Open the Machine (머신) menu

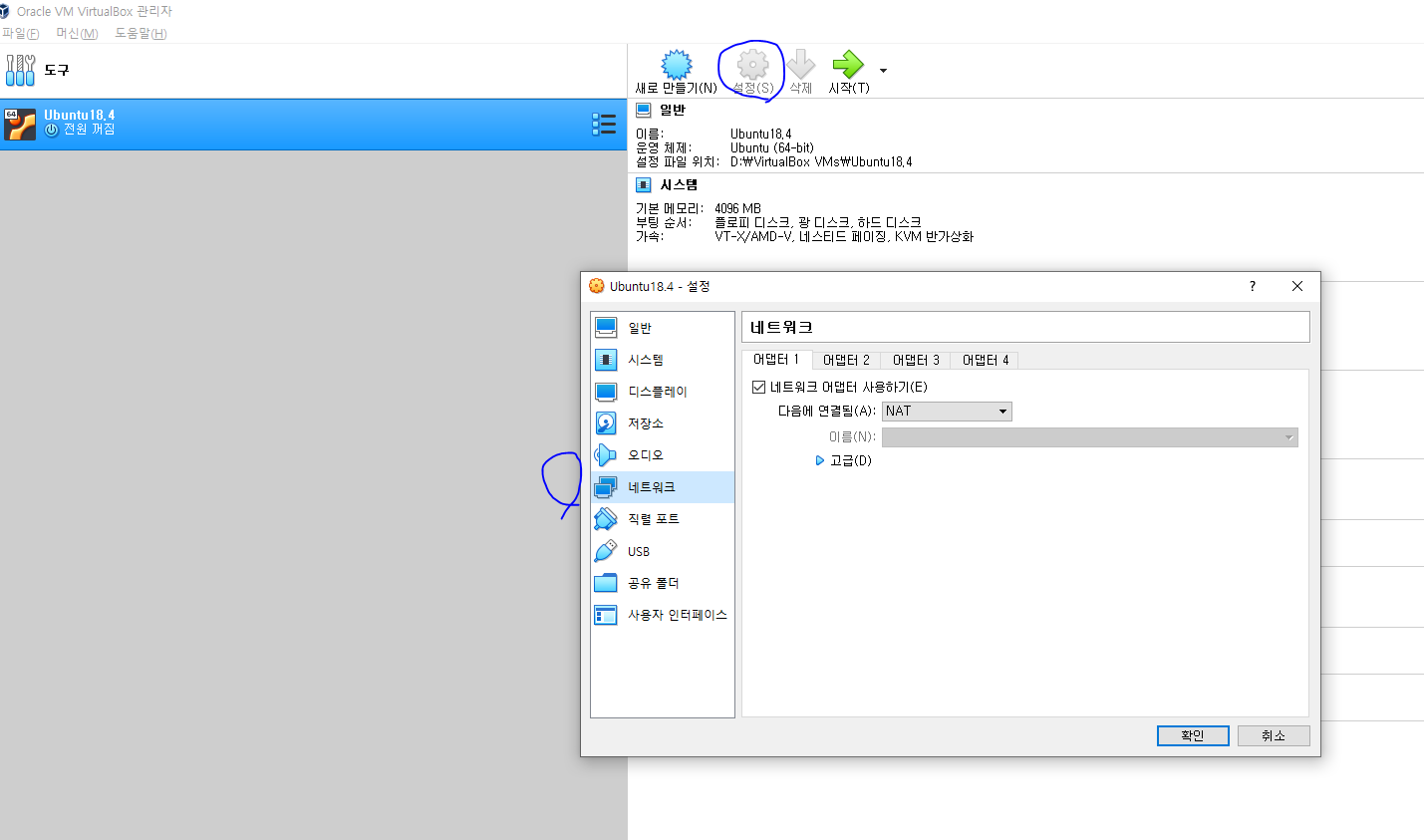[x=77, y=33]
